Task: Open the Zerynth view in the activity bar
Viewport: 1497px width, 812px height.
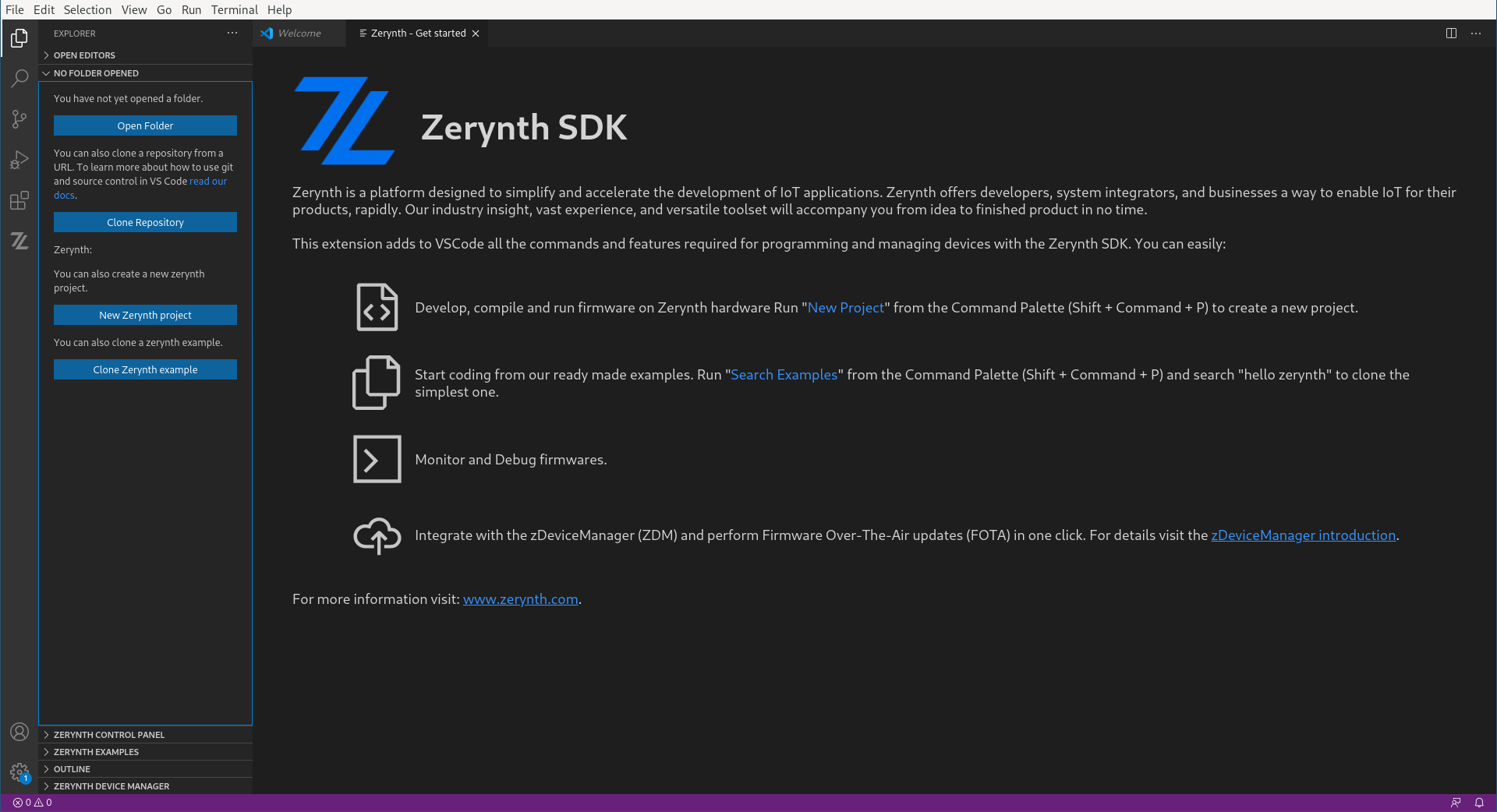Action: pos(19,241)
